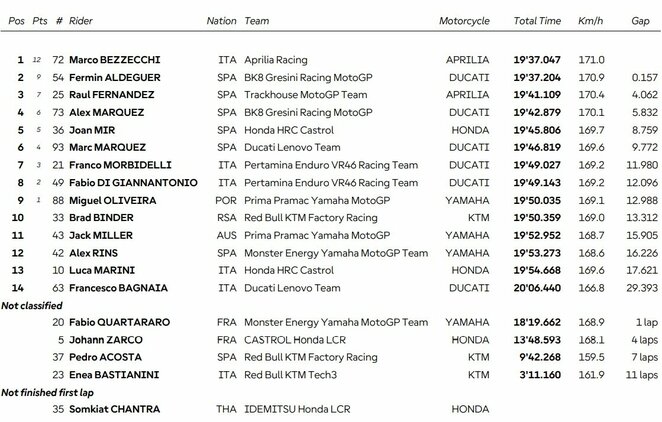Click the Gap column header
Screen dimensions: 662x422
click(x=640, y=20)
